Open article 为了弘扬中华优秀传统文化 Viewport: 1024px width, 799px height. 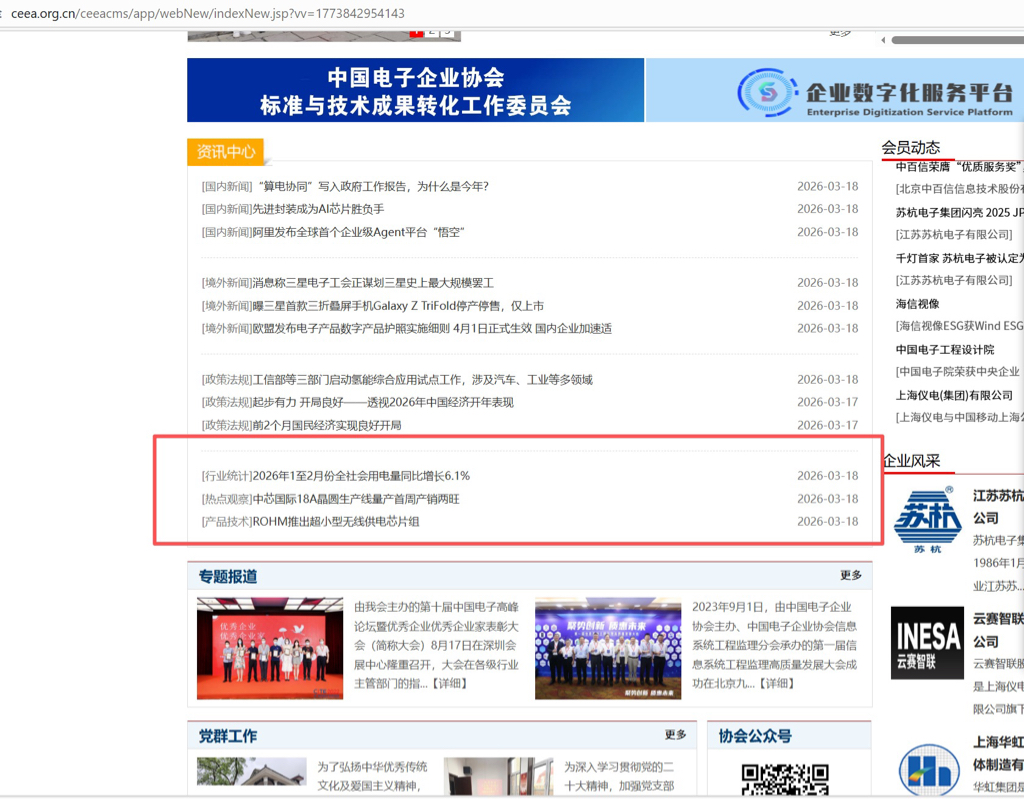tap(372, 776)
